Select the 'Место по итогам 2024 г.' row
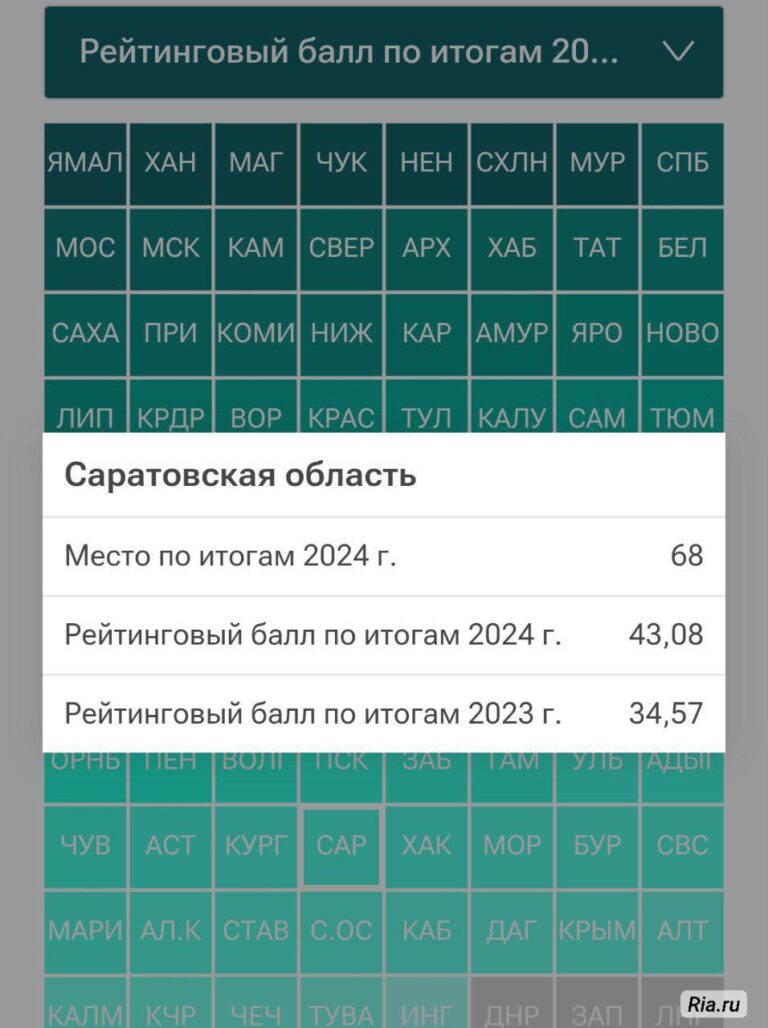The width and height of the screenshot is (768, 1028). pos(384,556)
